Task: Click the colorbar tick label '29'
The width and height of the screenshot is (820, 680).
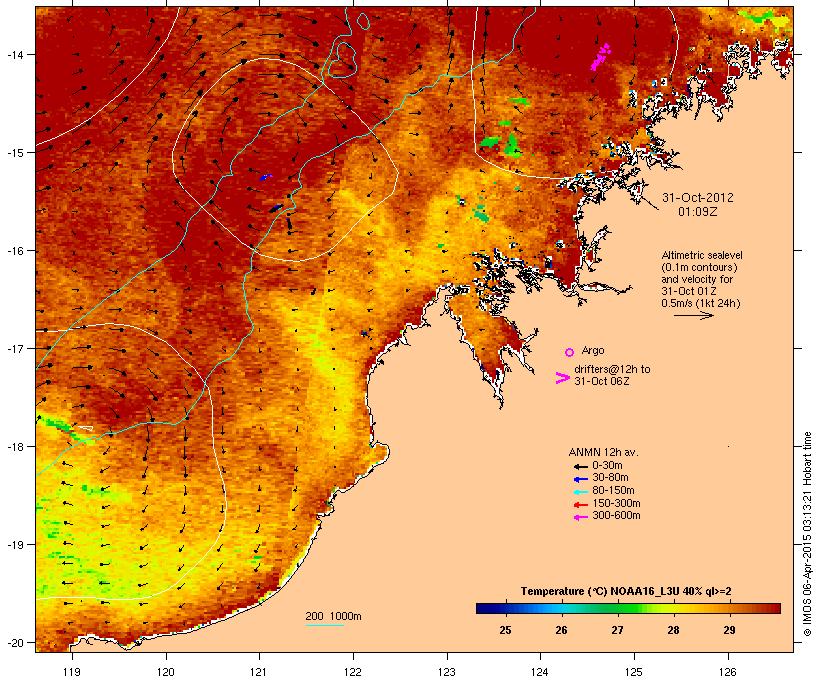Action: coord(730,630)
